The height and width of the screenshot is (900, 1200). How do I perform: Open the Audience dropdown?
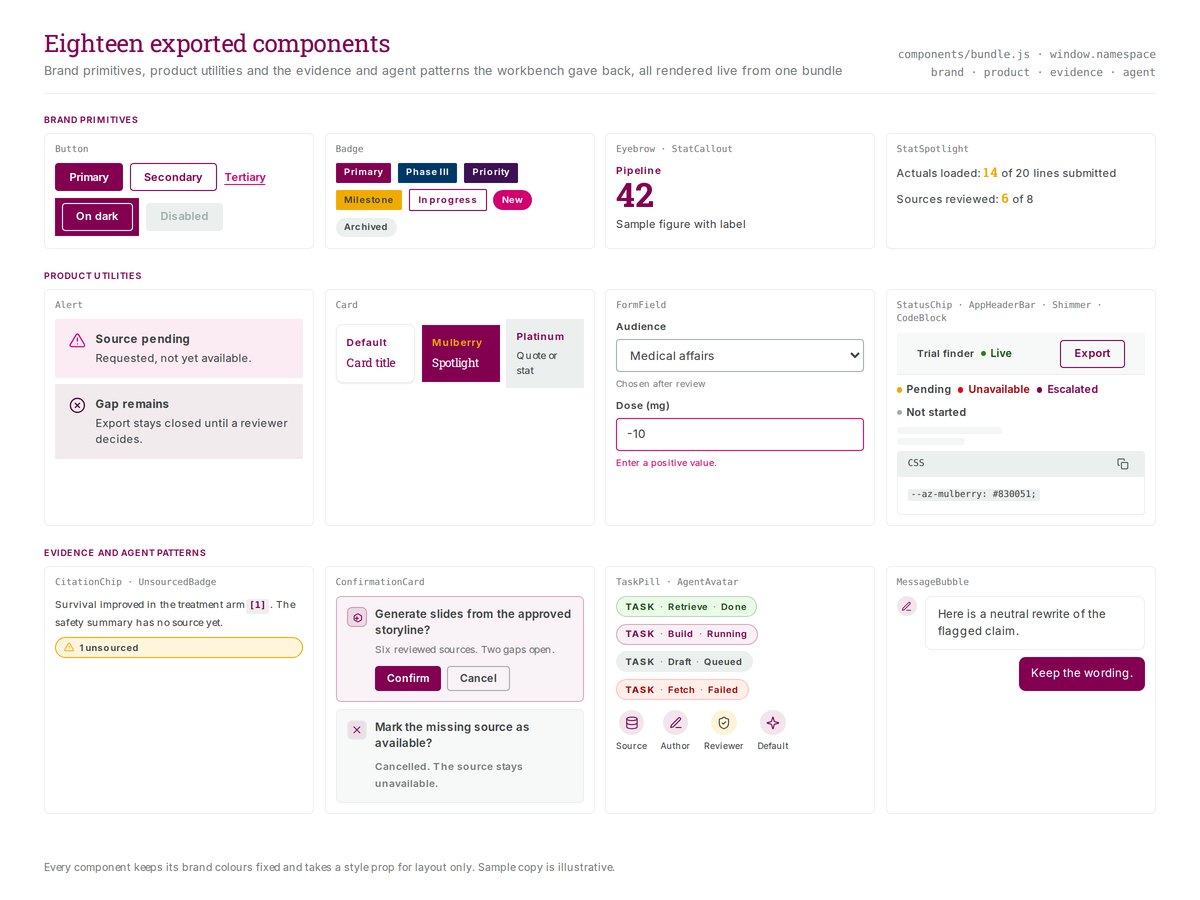click(x=740, y=355)
